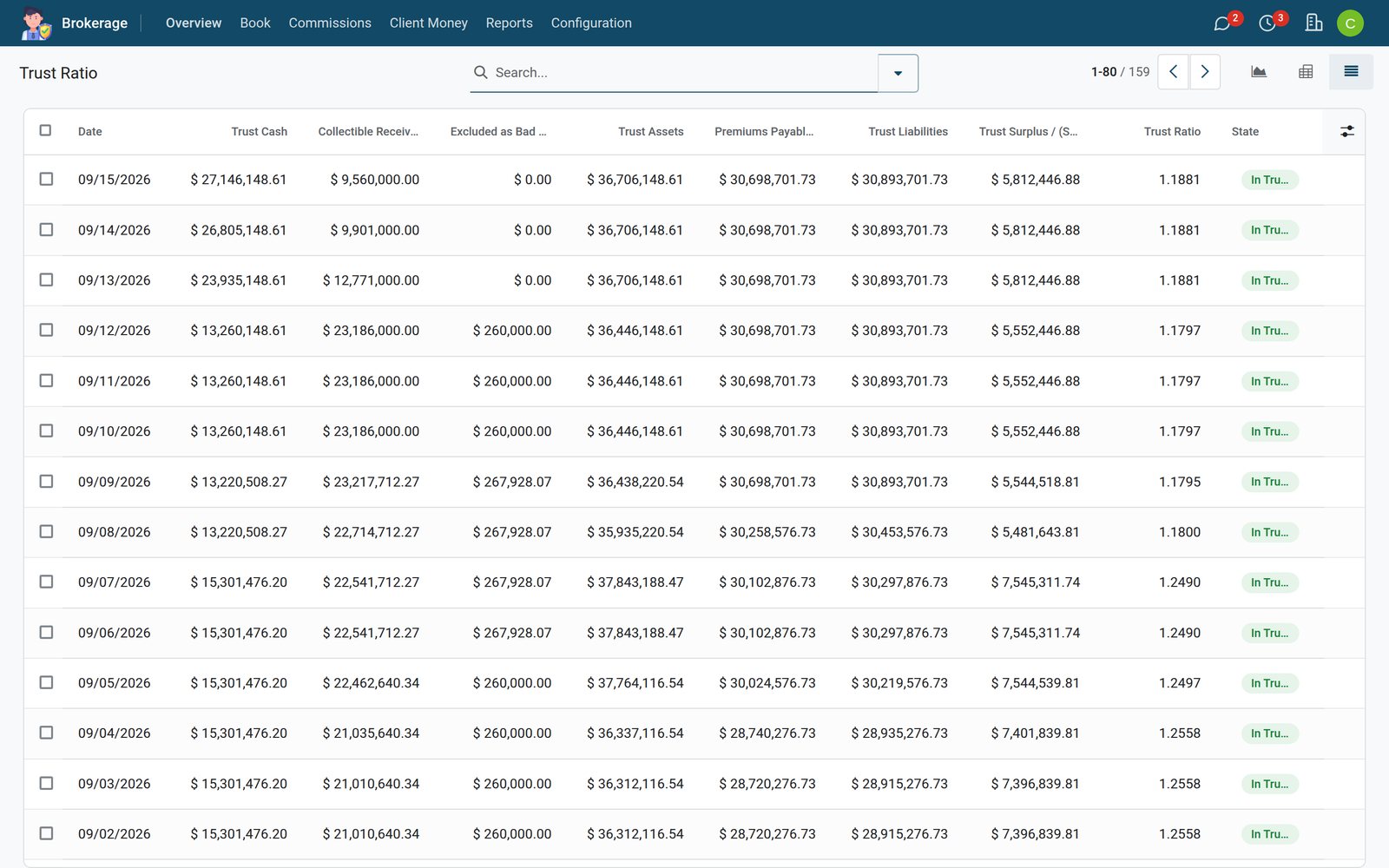Screen dimensions: 1389x868
Task: Click the Brokerage app title
Action: pos(95,23)
